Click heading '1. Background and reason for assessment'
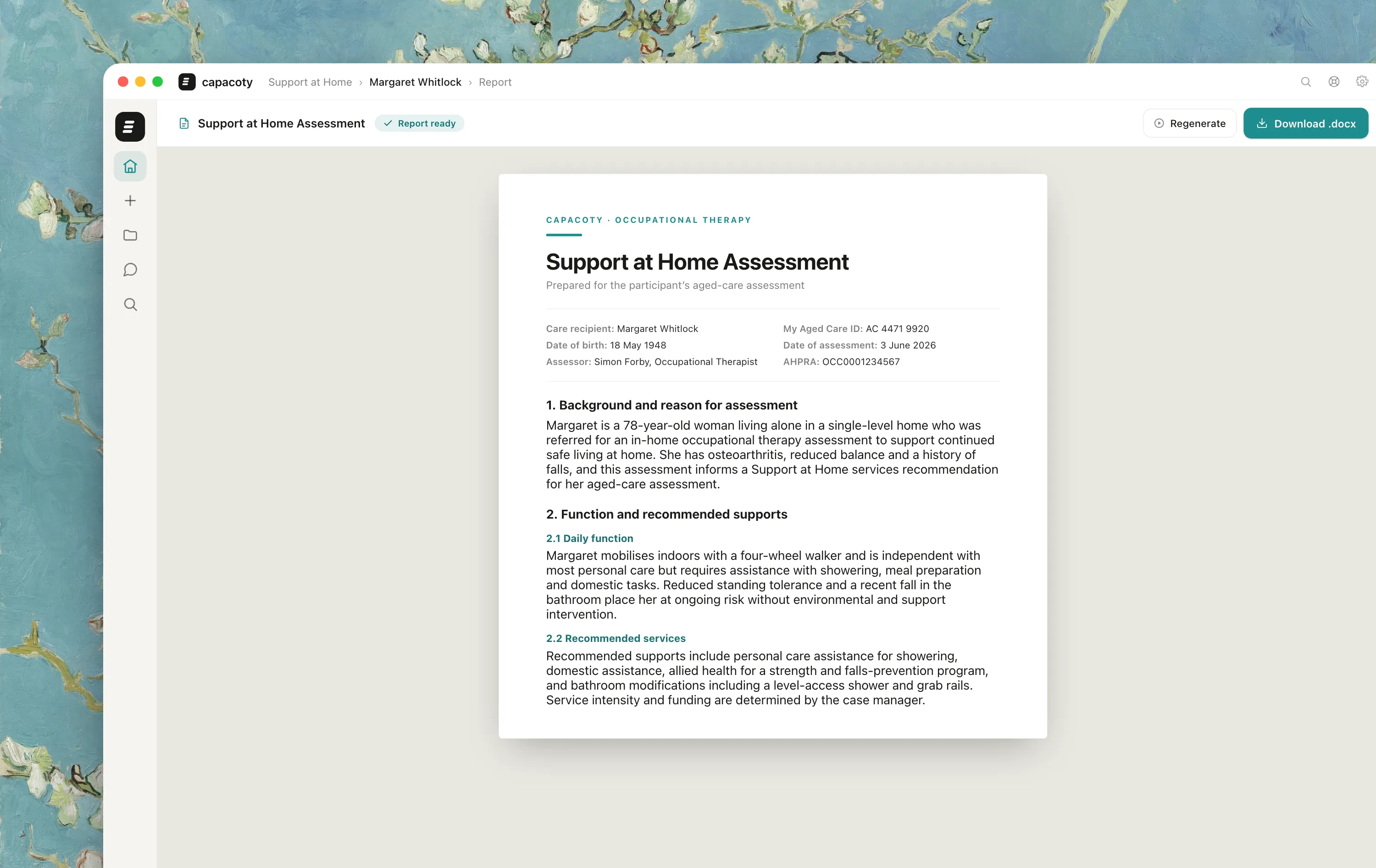Image resolution: width=1376 pixels, height=868 pixels. click(x=671, y=405)
